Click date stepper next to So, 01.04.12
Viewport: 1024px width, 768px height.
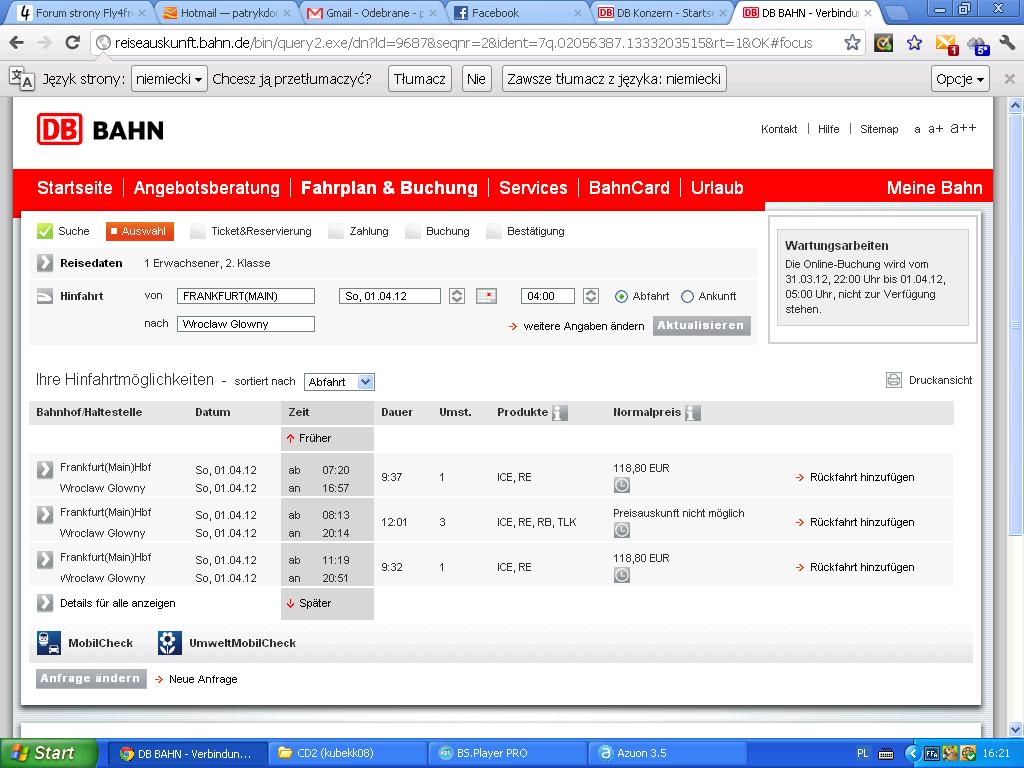(457, 296)
